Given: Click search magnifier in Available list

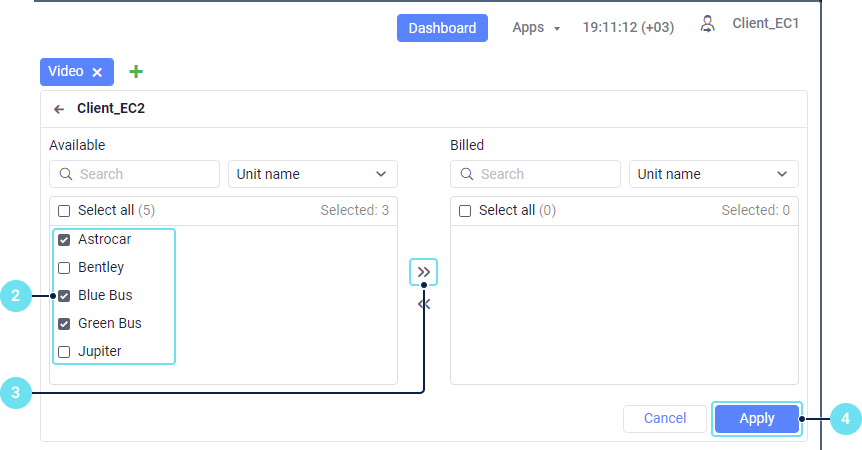Looking at the screenshot, I should 66,174.
